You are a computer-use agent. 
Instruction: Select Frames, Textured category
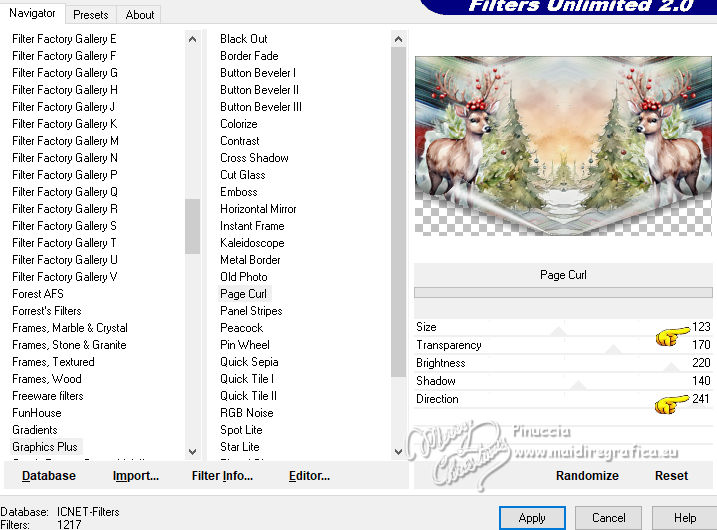(x=53, y=362)
